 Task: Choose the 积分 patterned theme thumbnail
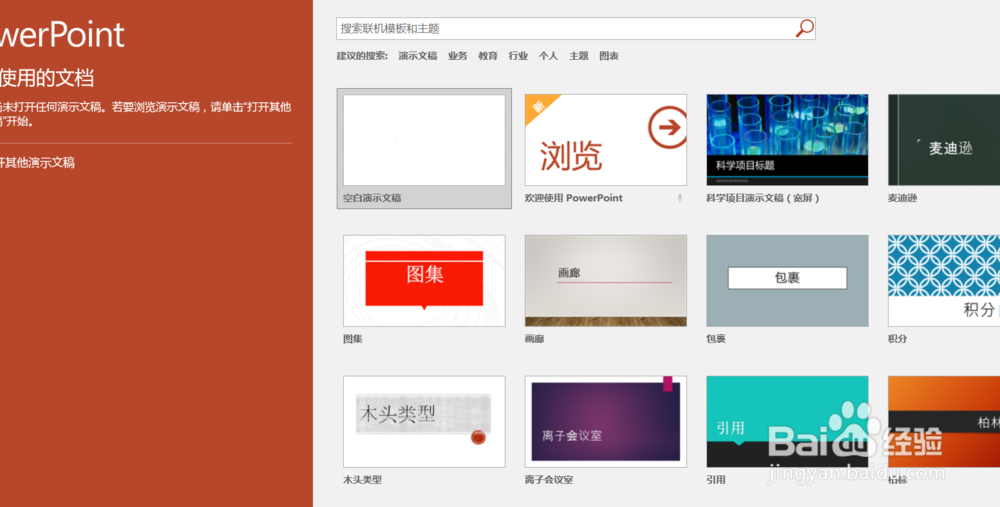coord(944,281)
